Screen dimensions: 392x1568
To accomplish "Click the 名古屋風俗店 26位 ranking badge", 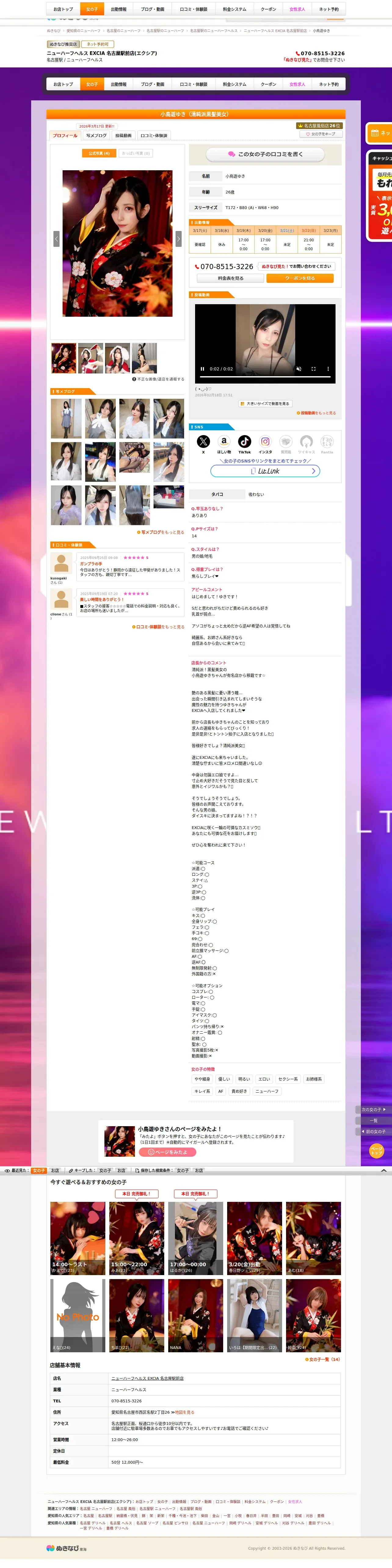I will point(320,126).
